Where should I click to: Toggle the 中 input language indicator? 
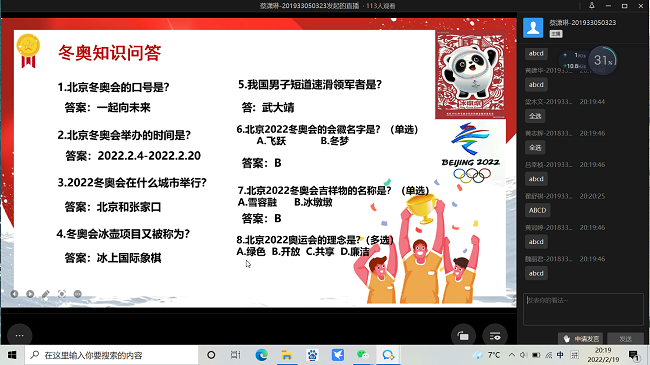tap(560, 355)
